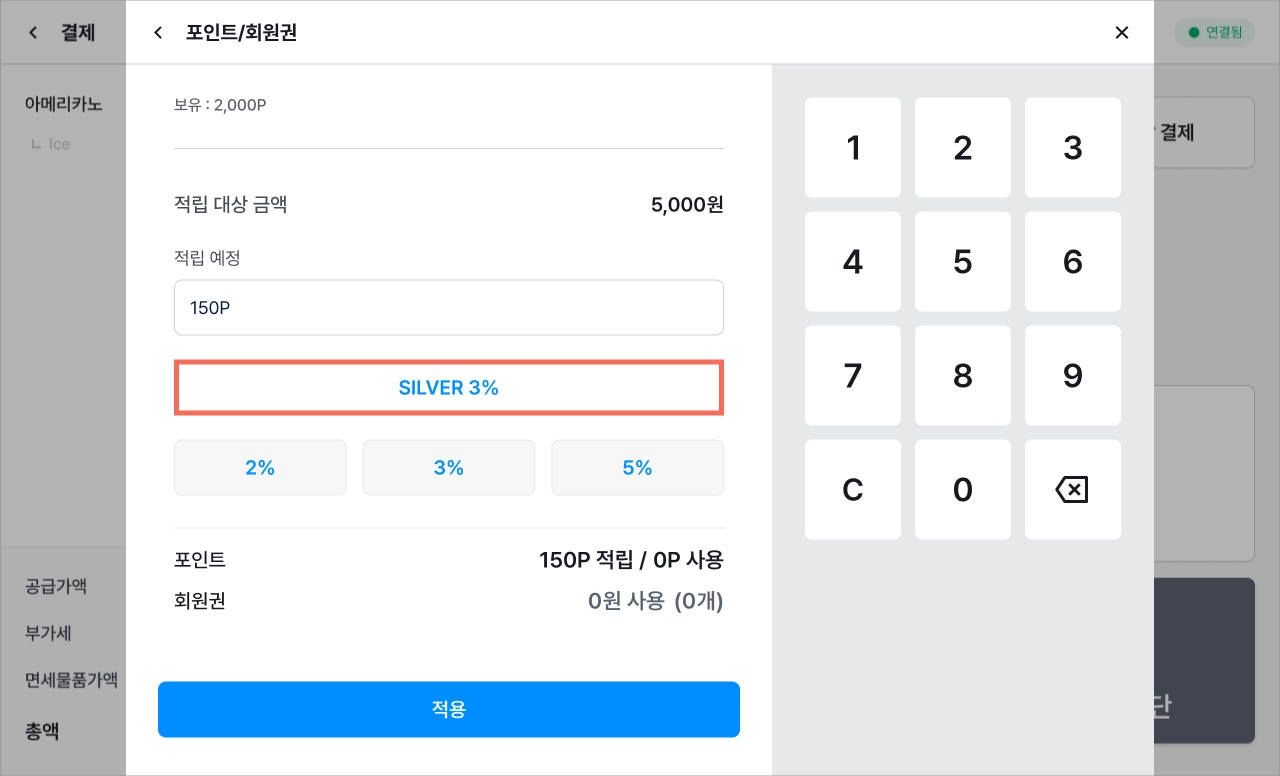Tap keypad number 7
1280x776 pixels.
pyautogui.click(x=853, y=376)
